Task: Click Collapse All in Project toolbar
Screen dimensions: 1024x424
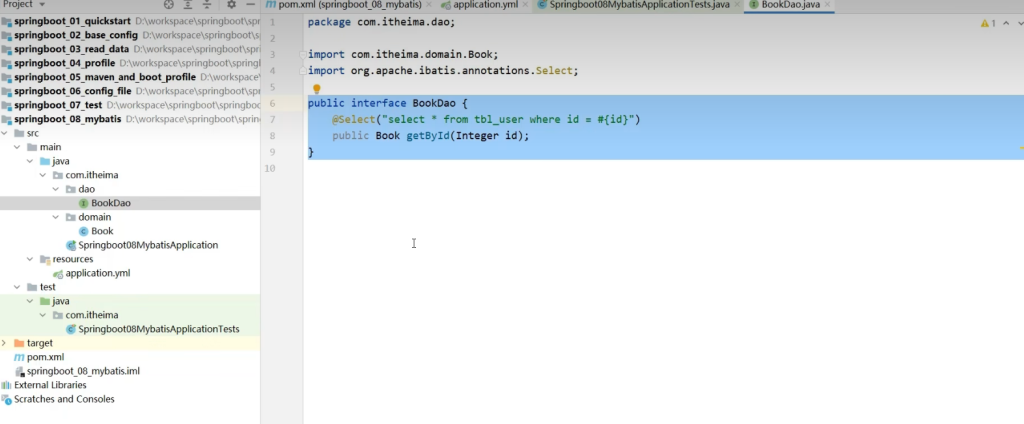Action: tap(207, 5)
